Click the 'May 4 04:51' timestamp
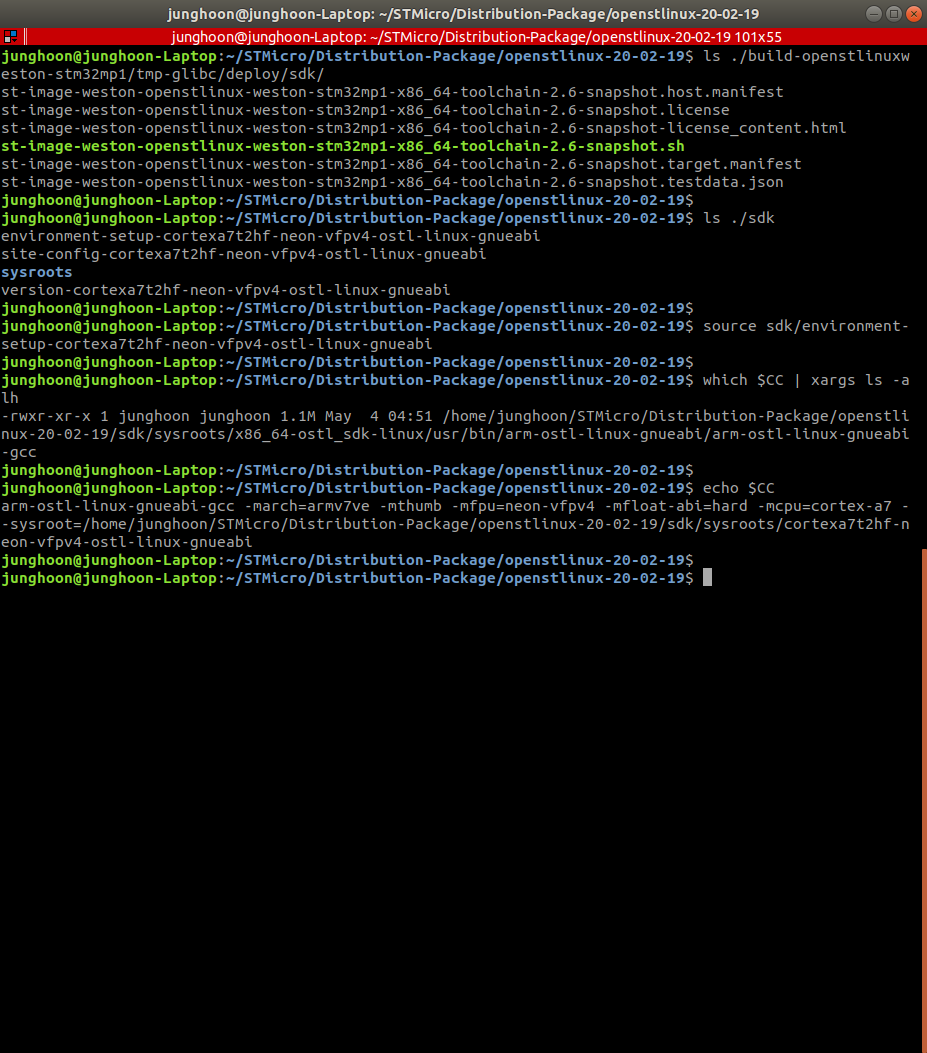 pos(379,416)
